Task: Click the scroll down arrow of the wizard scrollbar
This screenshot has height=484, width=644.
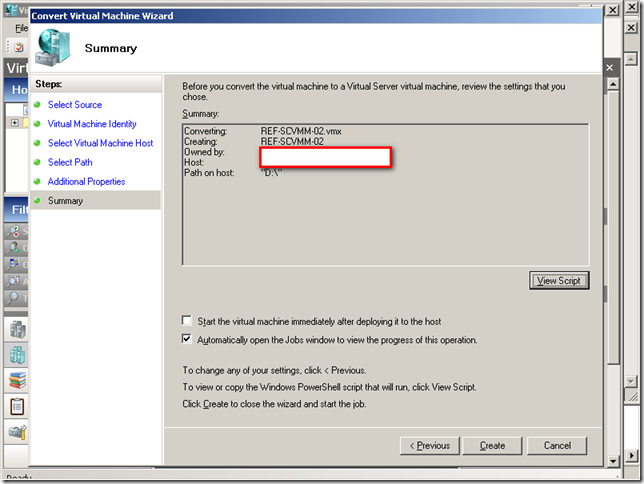Action: click(x=613, y=461)
